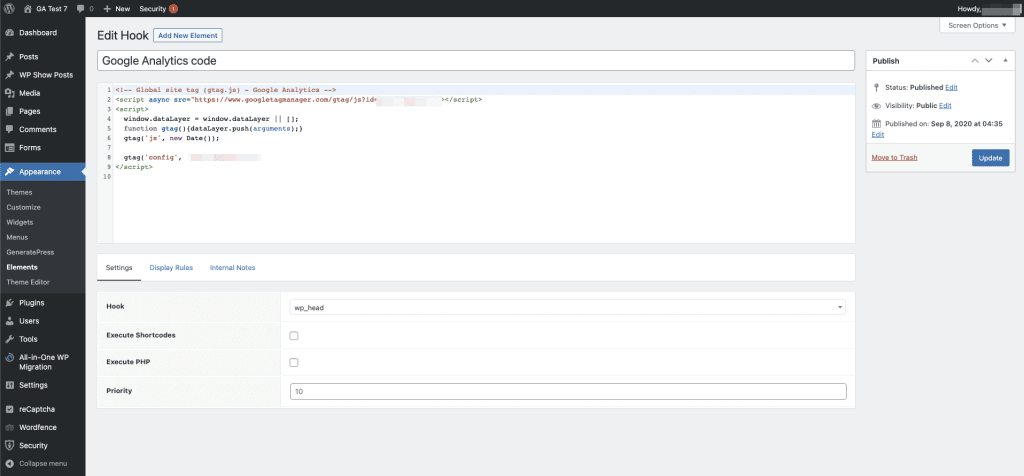Edit the Published status link

(952, 87)
